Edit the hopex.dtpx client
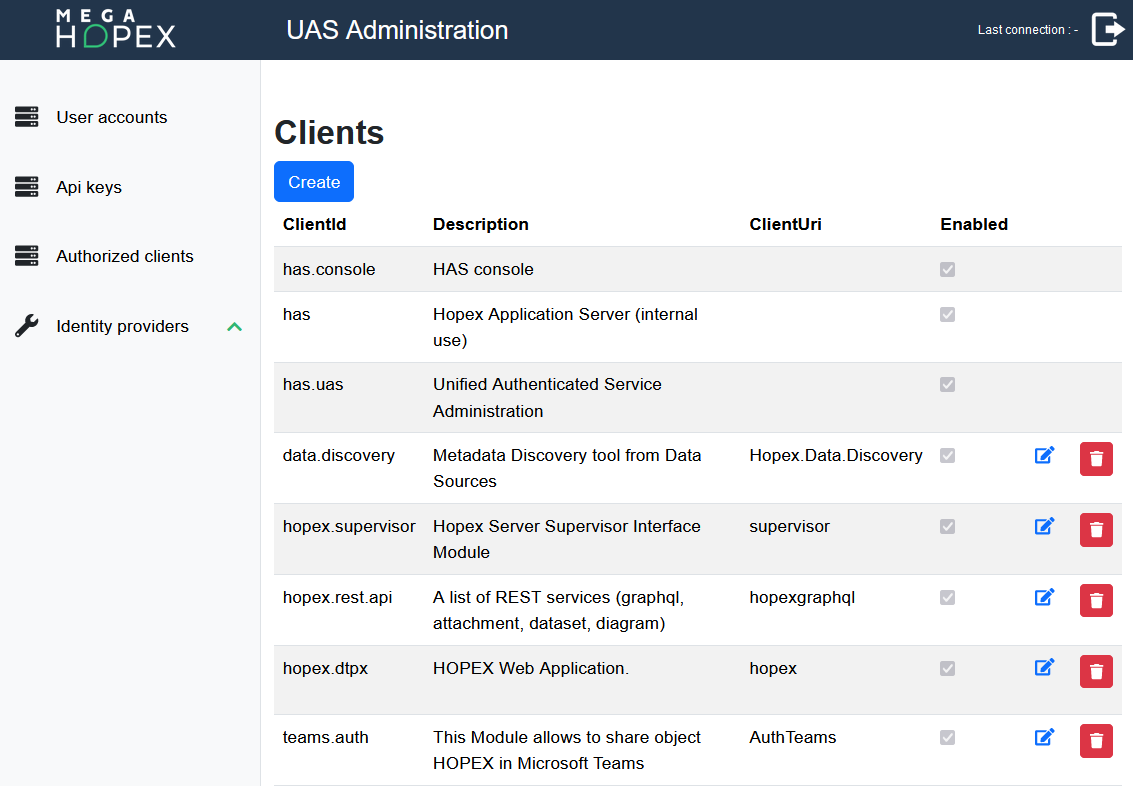The width and height of the screenshot is (1133, 786). [1044, 667]
